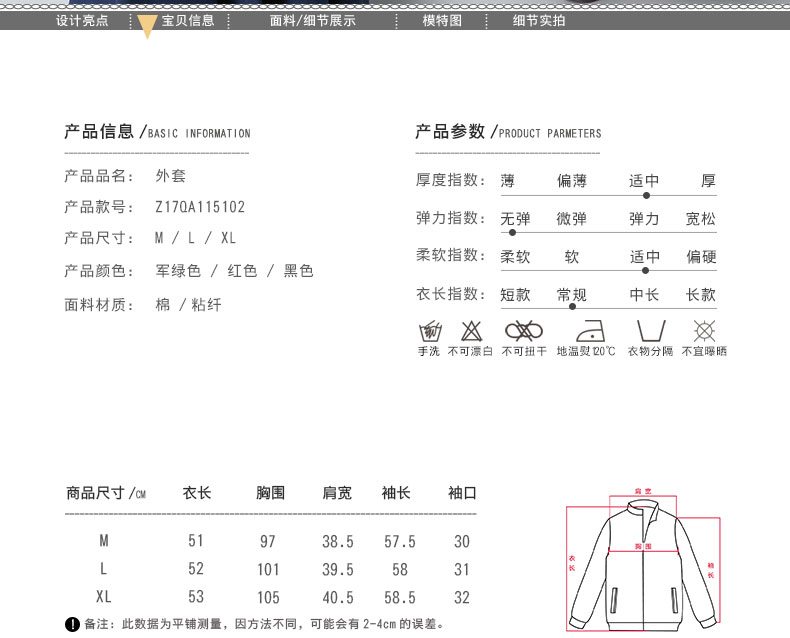The width and height of the screenshot is (790, 638).
Task: Click the no sun exposure (不宜曝晒) icon
Action: (x=704, y=331)
